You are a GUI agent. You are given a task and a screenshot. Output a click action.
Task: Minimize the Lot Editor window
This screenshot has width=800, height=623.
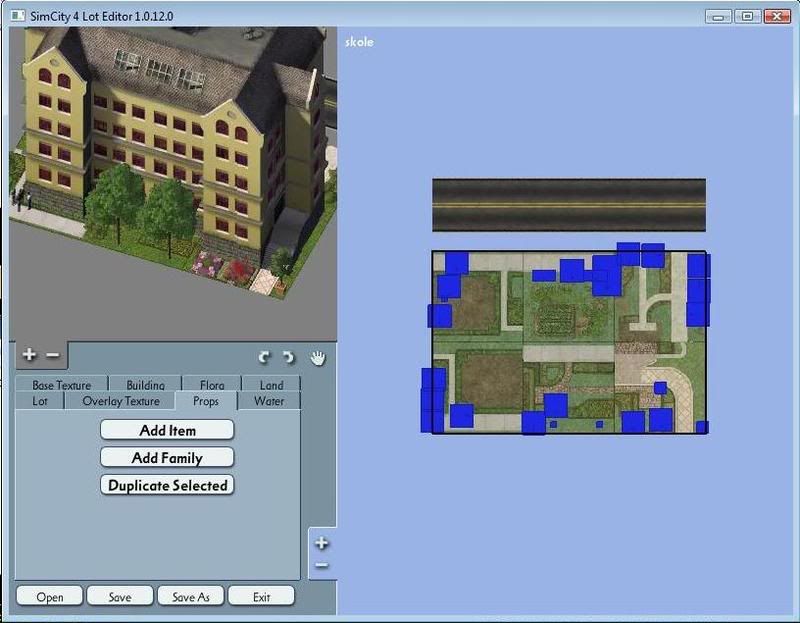718,17
